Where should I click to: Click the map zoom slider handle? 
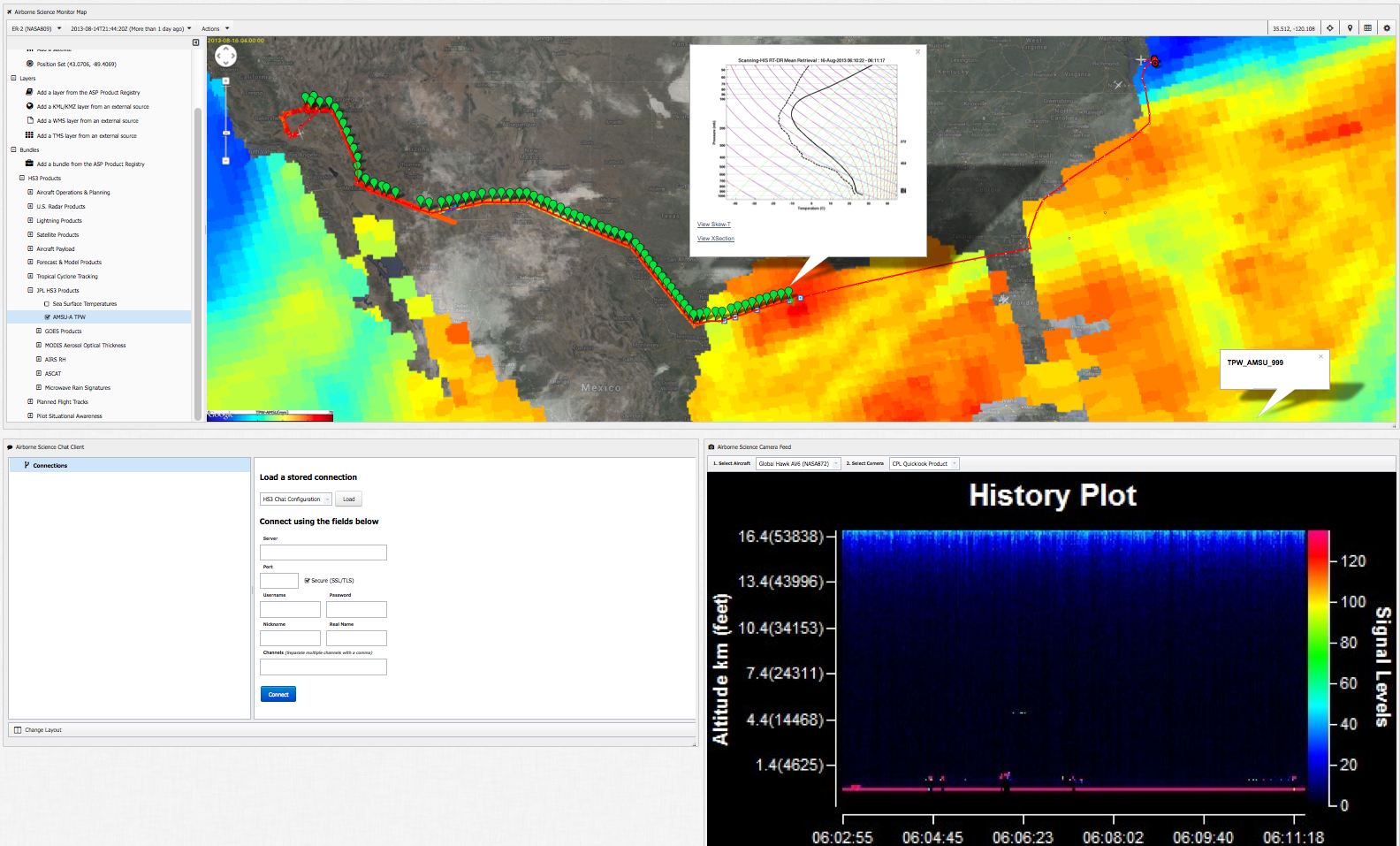pyautogui.click(x=226, y=133)
